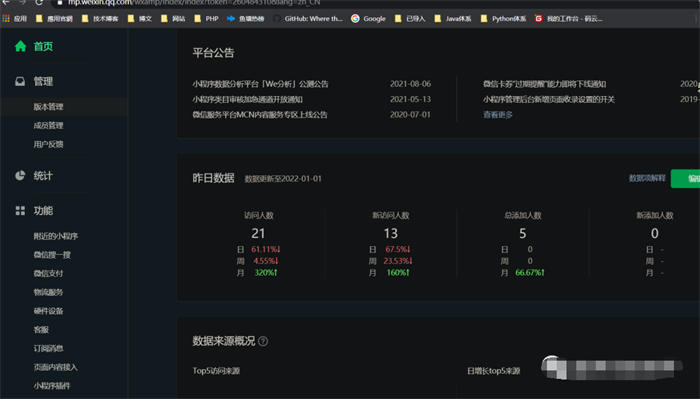Open the Java体系 bookmark folder
Screen dimensions: 700x399
(453, 19)
